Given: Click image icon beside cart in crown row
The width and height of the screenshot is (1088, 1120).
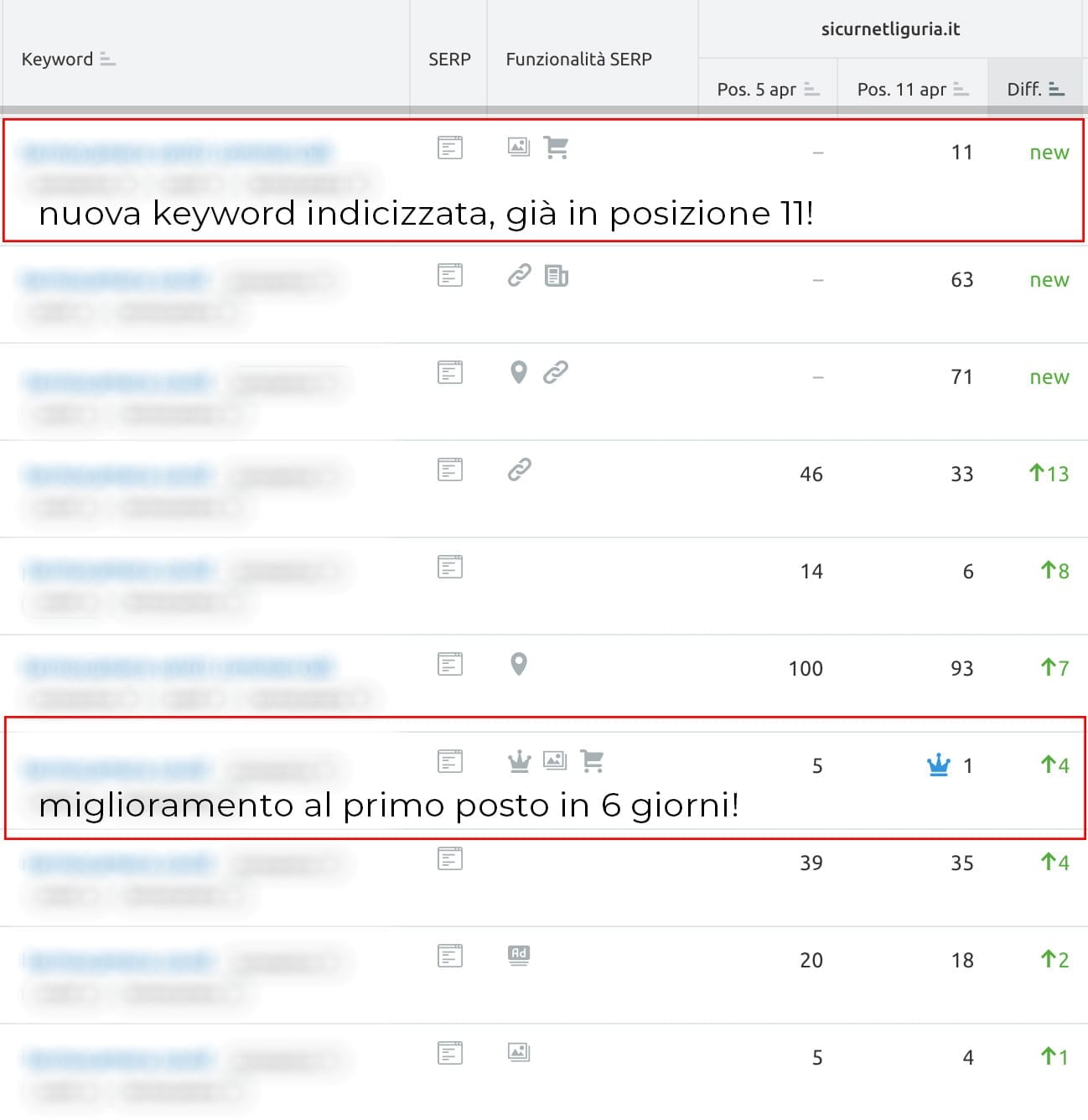Looking at the screenshot, I should [x=555, y=761].
